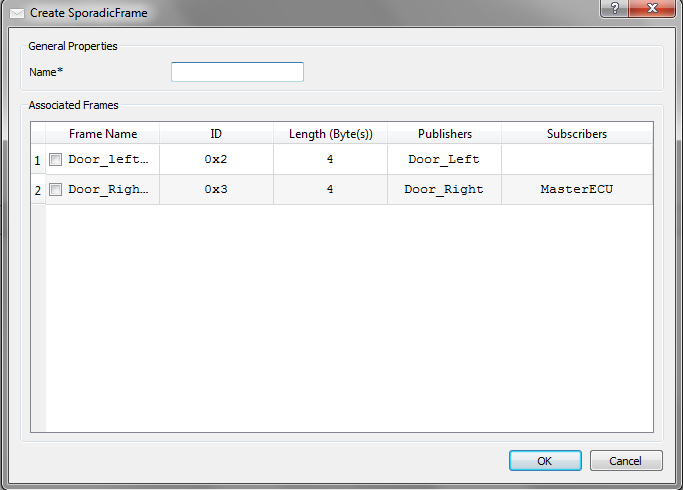
Task: Click the Door_Right publisher cell
Action: (444, 189)
